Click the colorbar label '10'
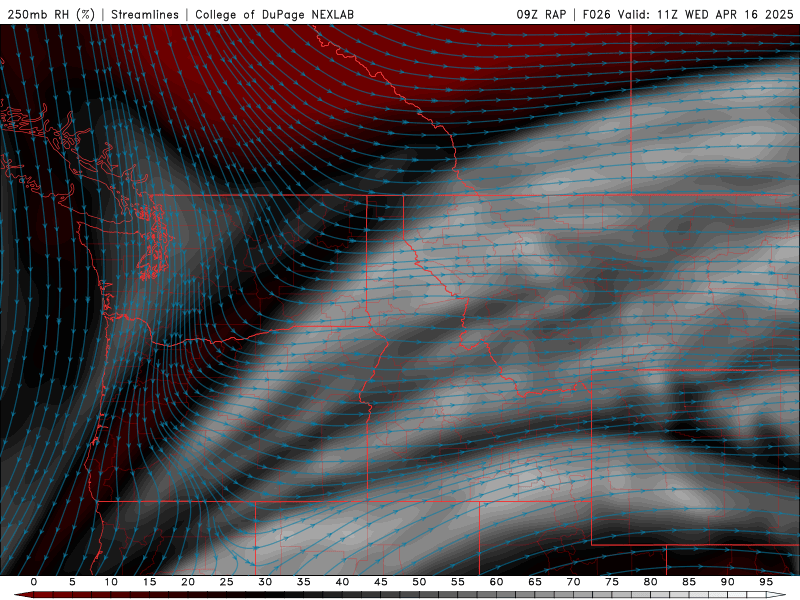The width and height of the screenshot is (800, 600). tap(111, 582)
